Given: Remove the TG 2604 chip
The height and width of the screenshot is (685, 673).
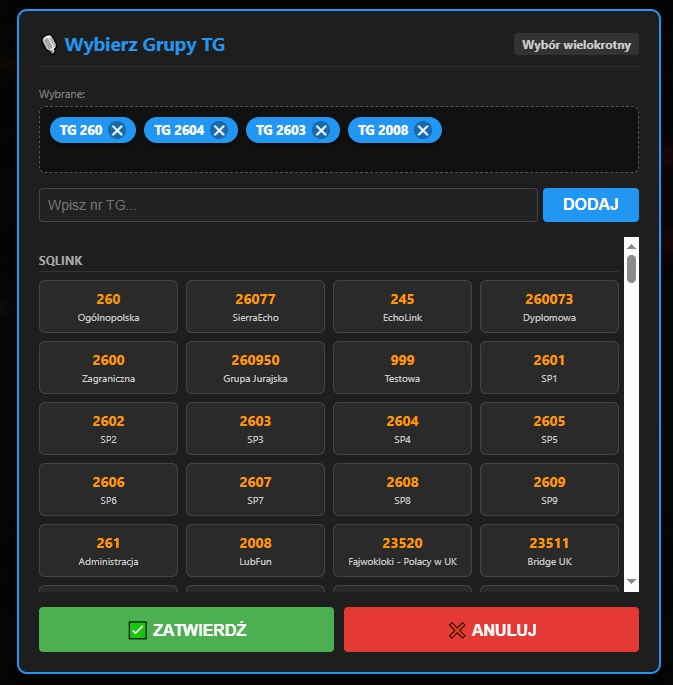Looking at the screenshot, I should [219, 130].
